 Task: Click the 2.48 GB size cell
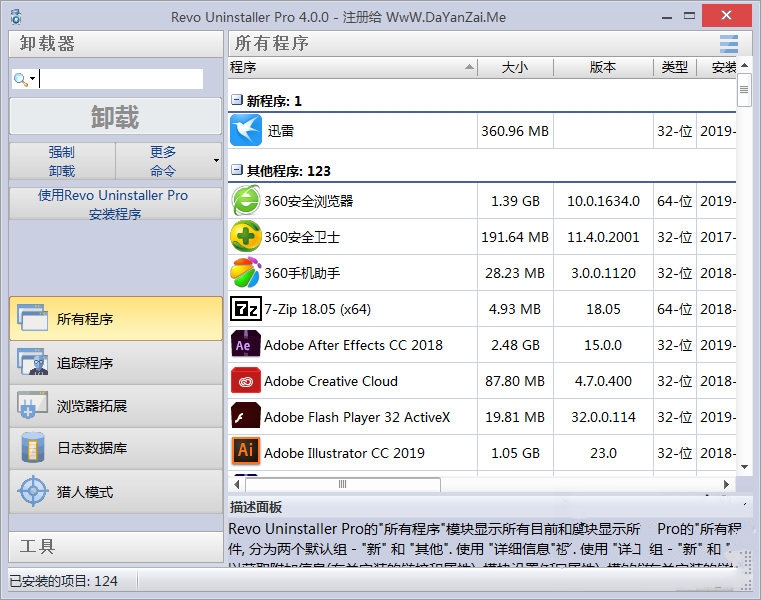click(515, 345)
